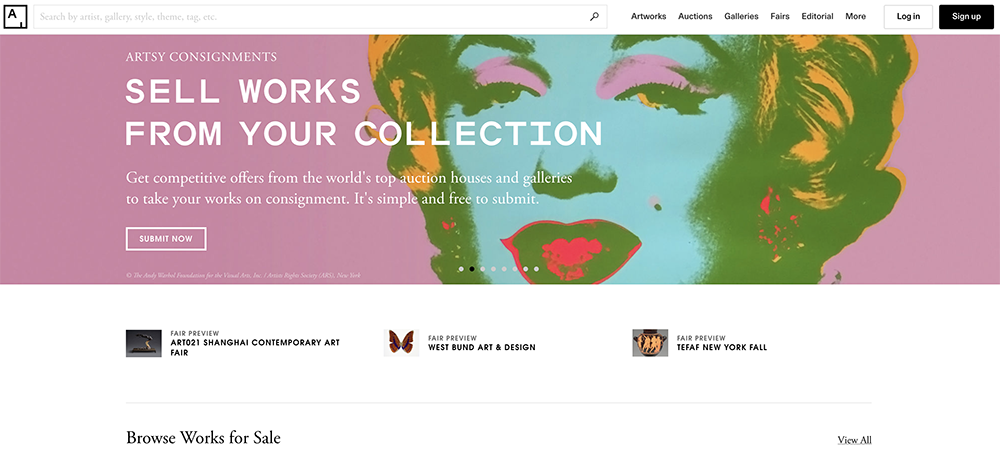Screen dimensions: 1000x464
Task: Click the black Sign up button
Action: click(x=966, y=17)
